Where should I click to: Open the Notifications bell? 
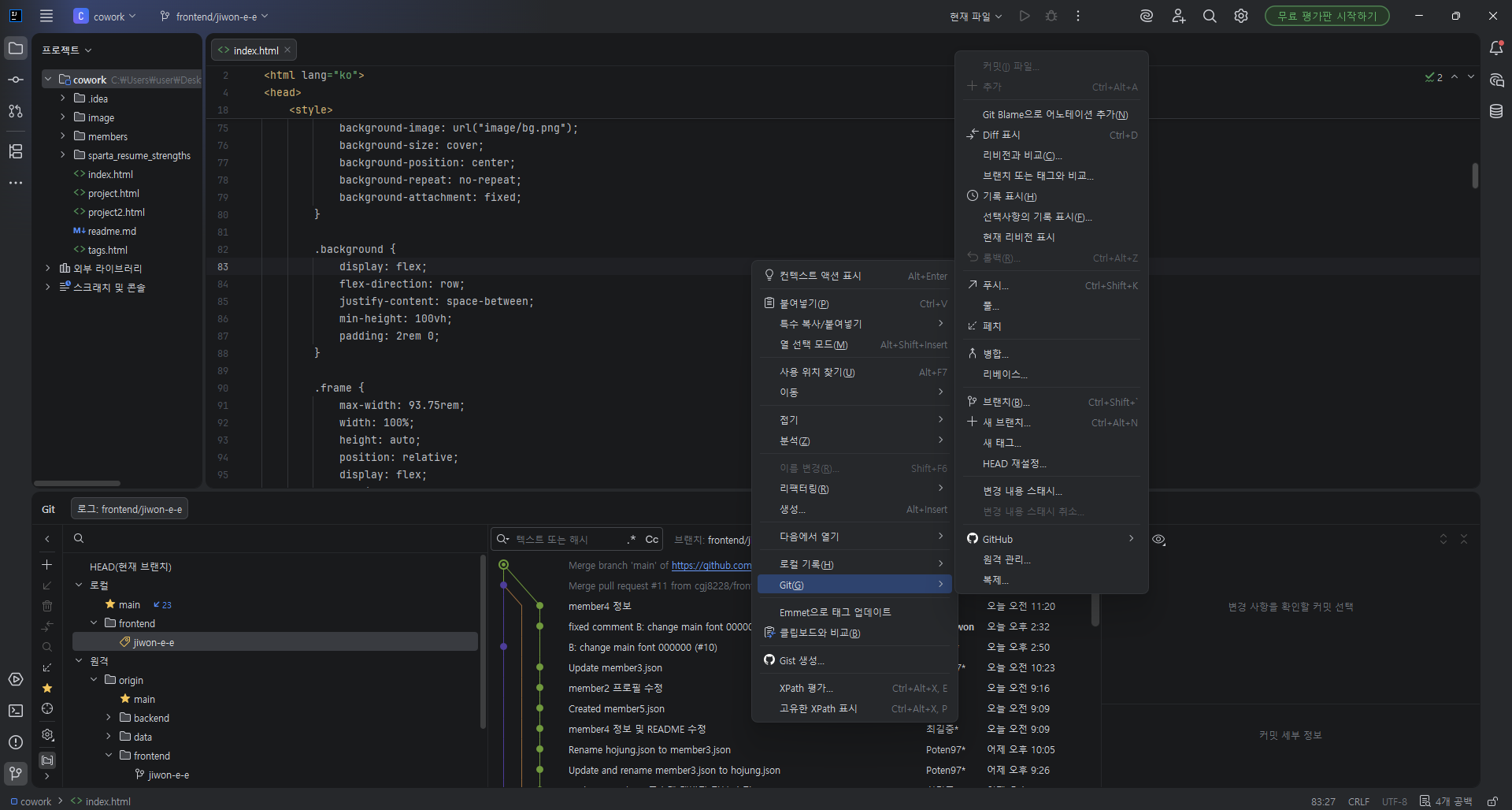tap(1496, 49)
